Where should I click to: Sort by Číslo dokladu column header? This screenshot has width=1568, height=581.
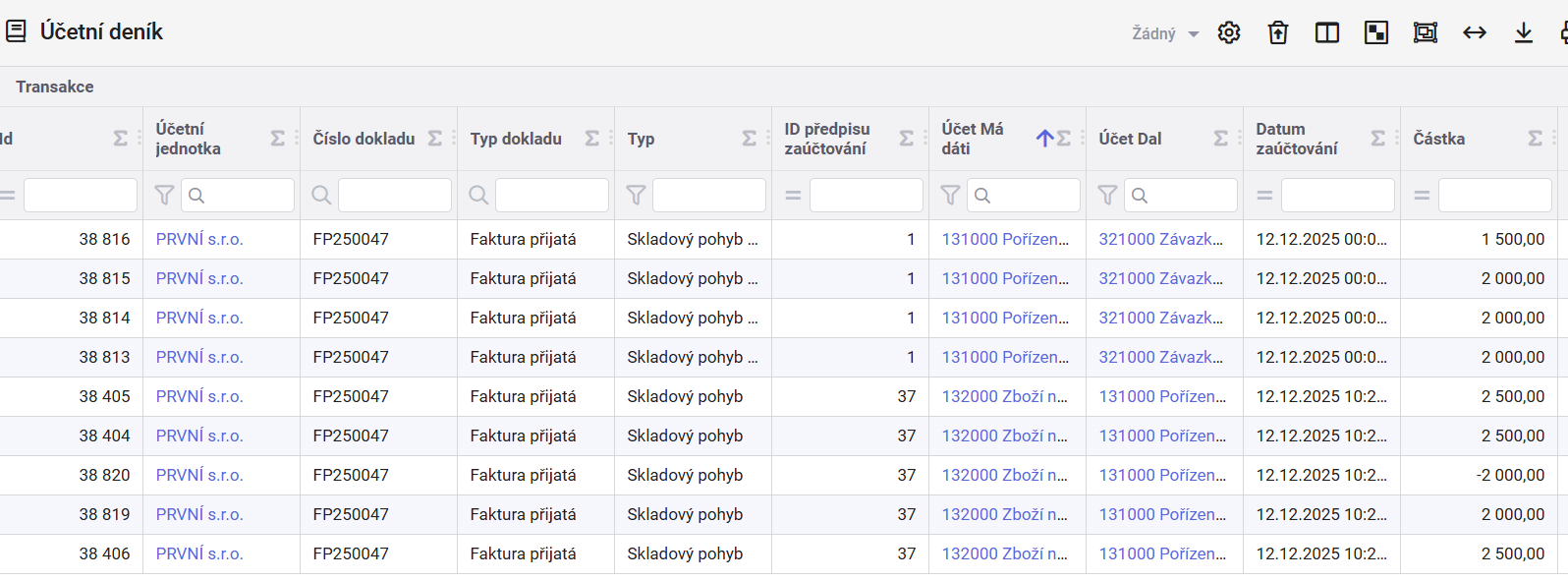click(x=364, y=139)
